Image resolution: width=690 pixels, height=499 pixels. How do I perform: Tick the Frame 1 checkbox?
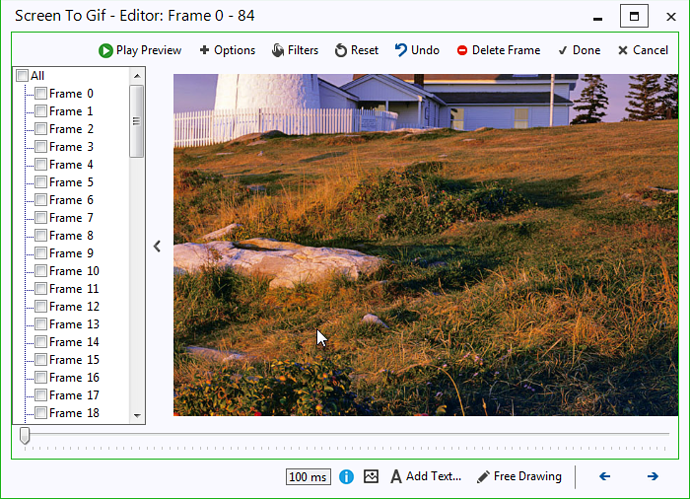click(40, 111)
